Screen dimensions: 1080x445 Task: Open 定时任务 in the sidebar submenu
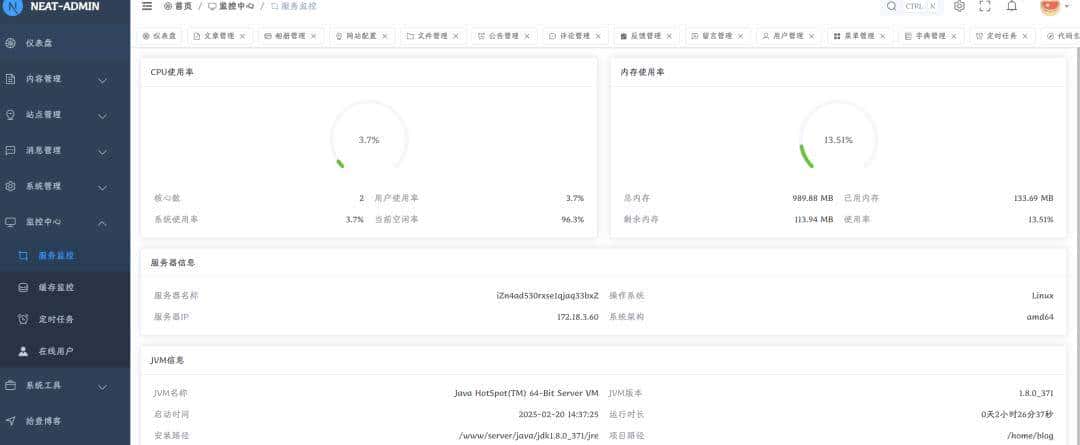(65, 319)
